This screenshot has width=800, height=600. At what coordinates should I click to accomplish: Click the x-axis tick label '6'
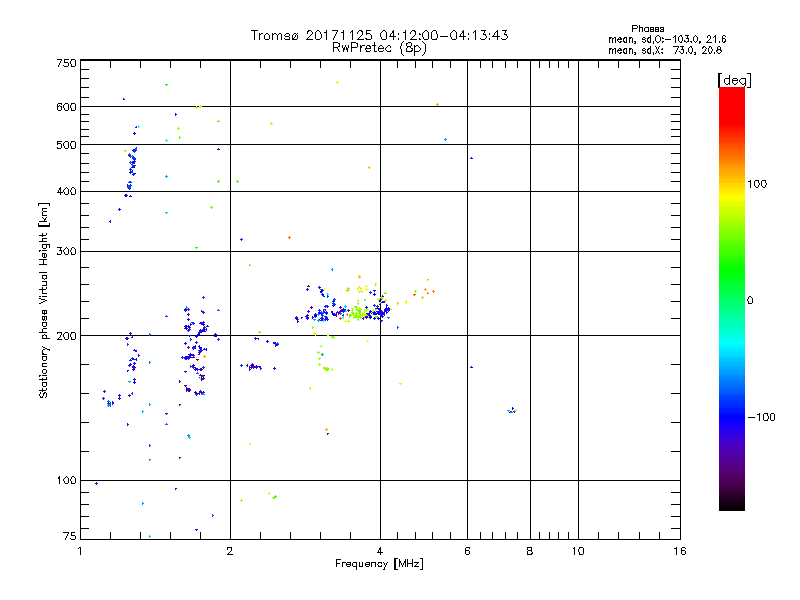(x=467, y=551)
